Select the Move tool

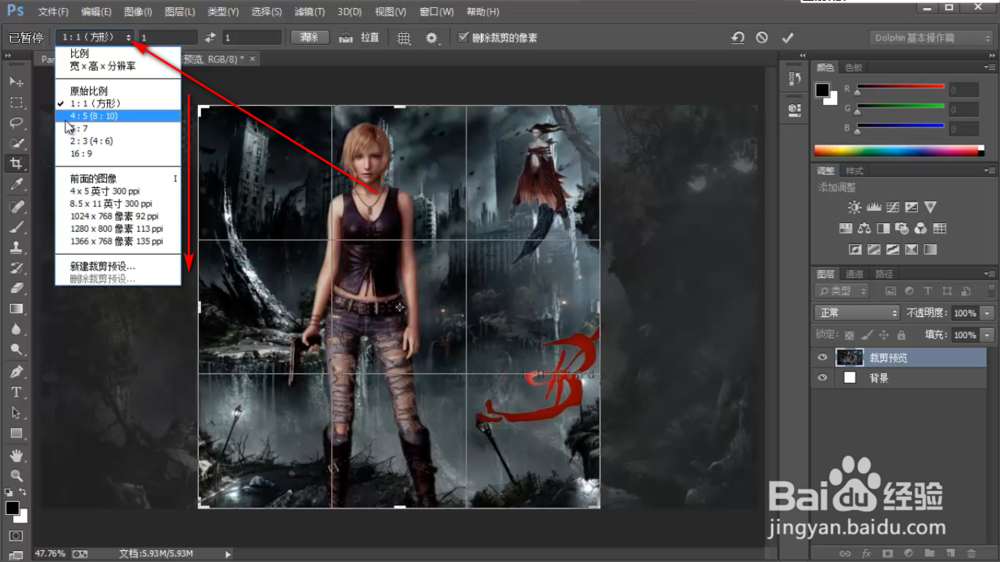point(16,82)
